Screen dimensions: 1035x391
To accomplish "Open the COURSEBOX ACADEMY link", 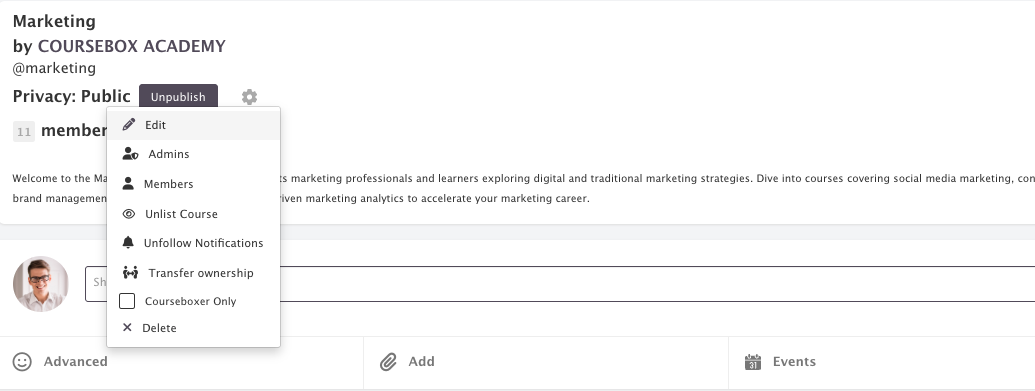I will coord(131,46).
